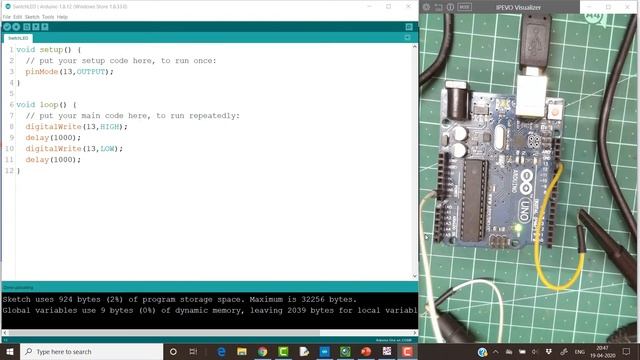This screenshot has width=640, height=360.
Task: Click the console scroll right arrow
Action: 415,333
